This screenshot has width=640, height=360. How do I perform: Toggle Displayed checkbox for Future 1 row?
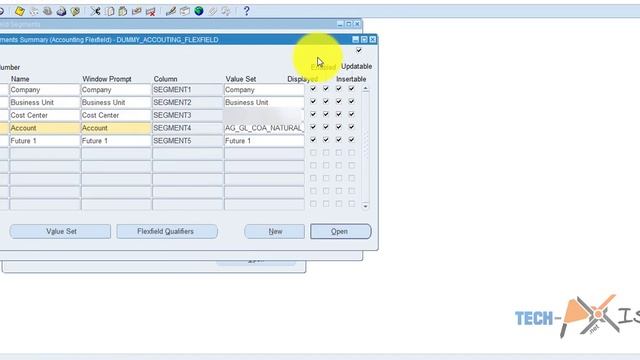[313, 140]
